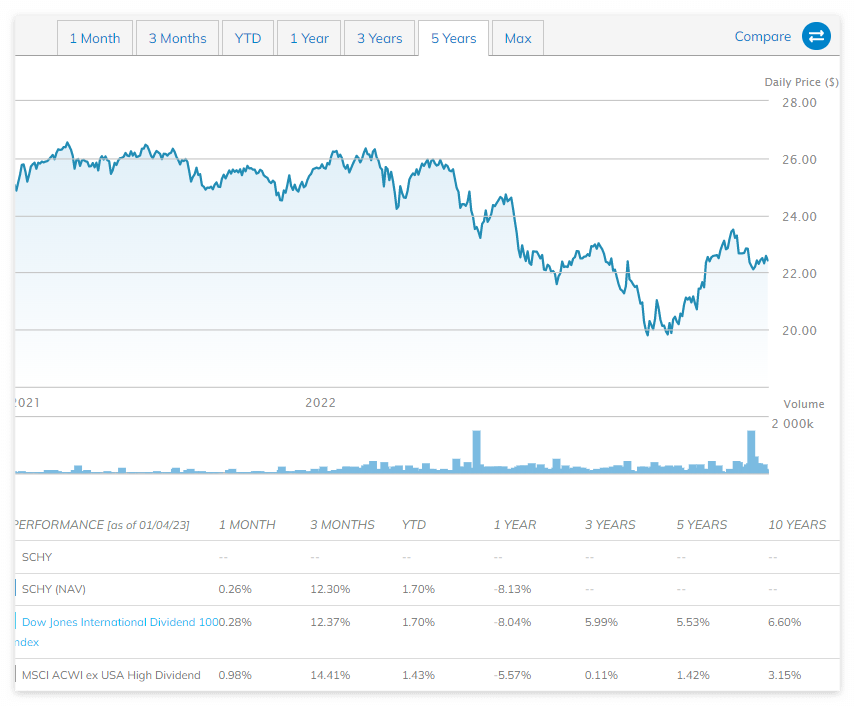
Task: Show the Max time range tab
Action: [517, 38]
